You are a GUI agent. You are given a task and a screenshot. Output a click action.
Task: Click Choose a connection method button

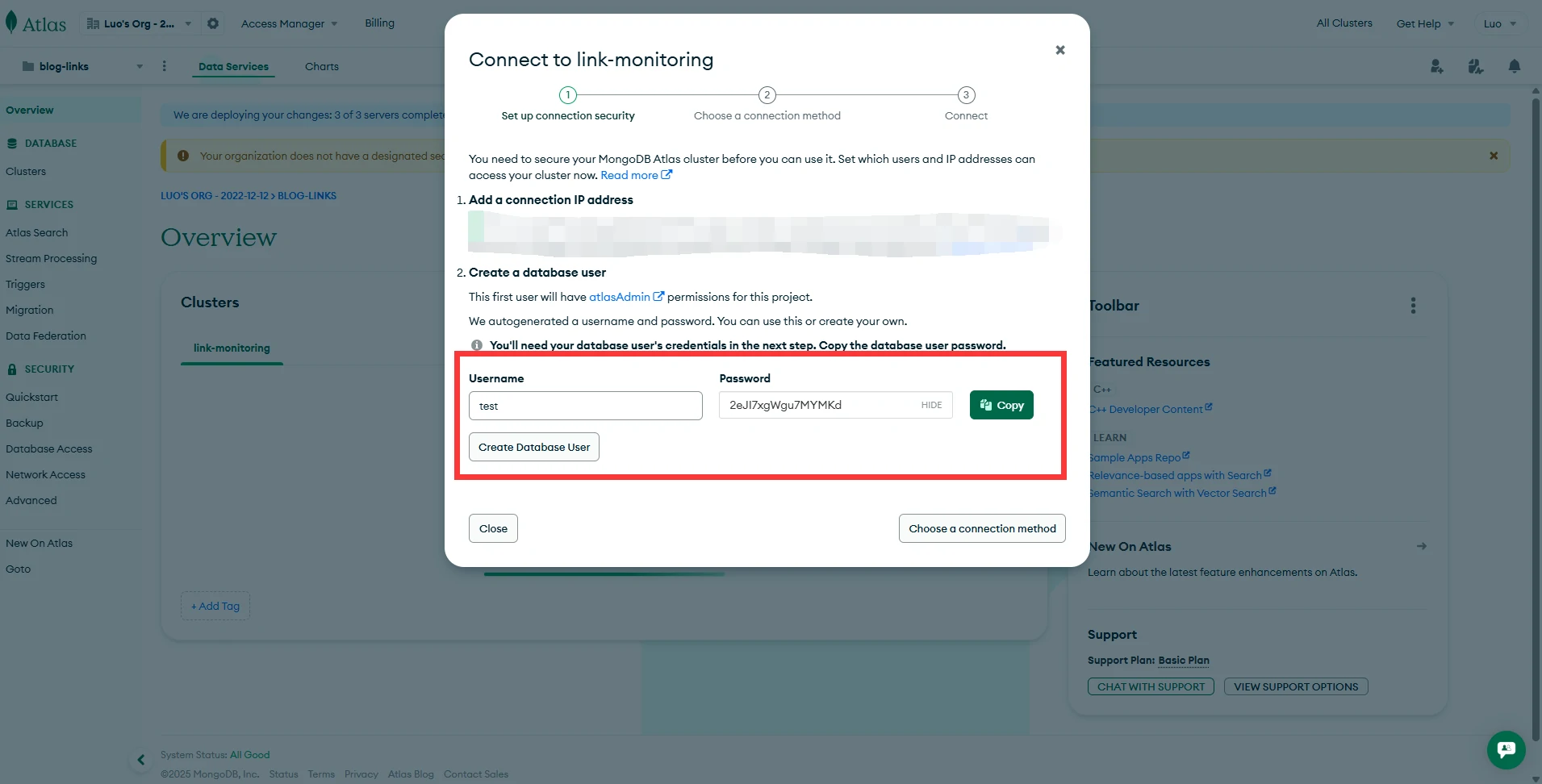982,528
